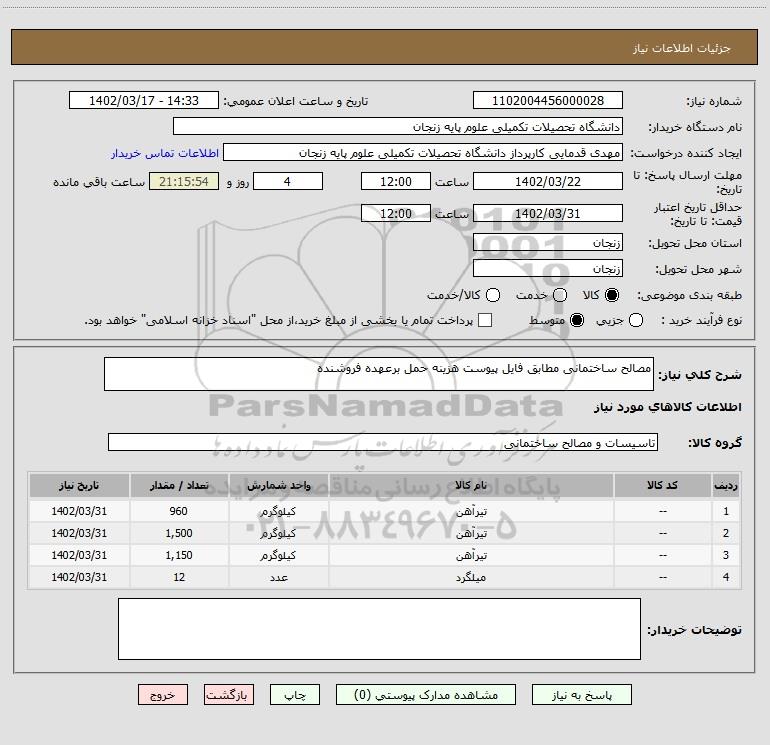The height and width of the screenshot is (745, 770).
Task: Click the کیلوگرم unit cell in row 1
Action: click(x=278, y=511)
